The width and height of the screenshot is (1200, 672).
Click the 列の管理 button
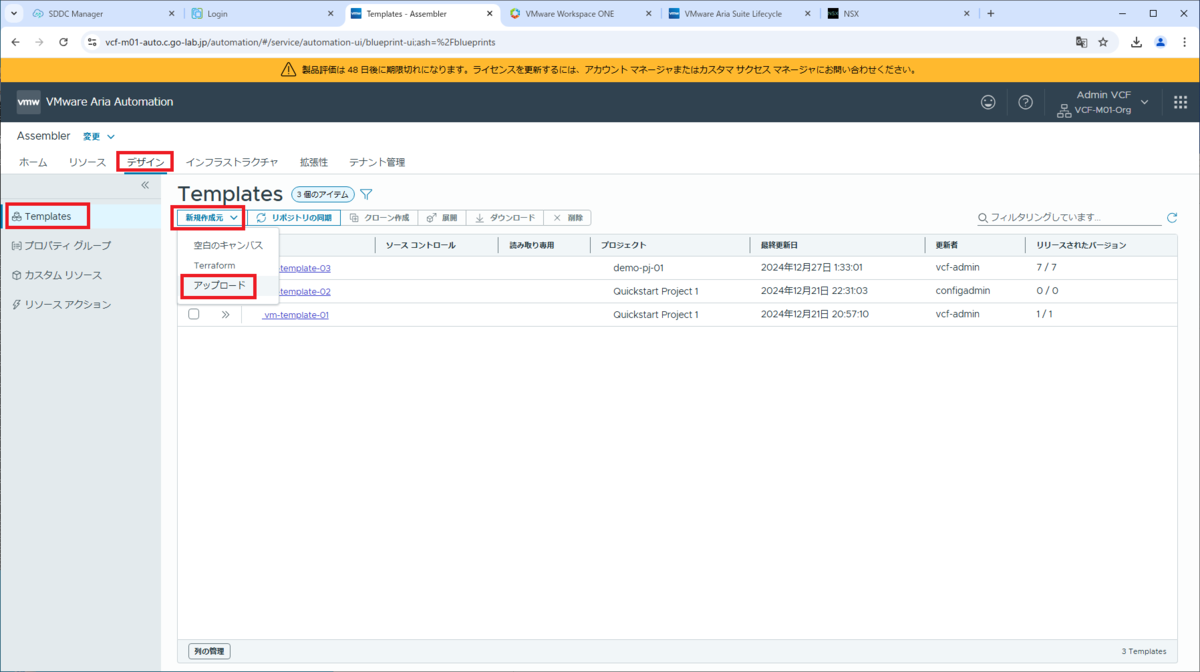coord(209,651)
